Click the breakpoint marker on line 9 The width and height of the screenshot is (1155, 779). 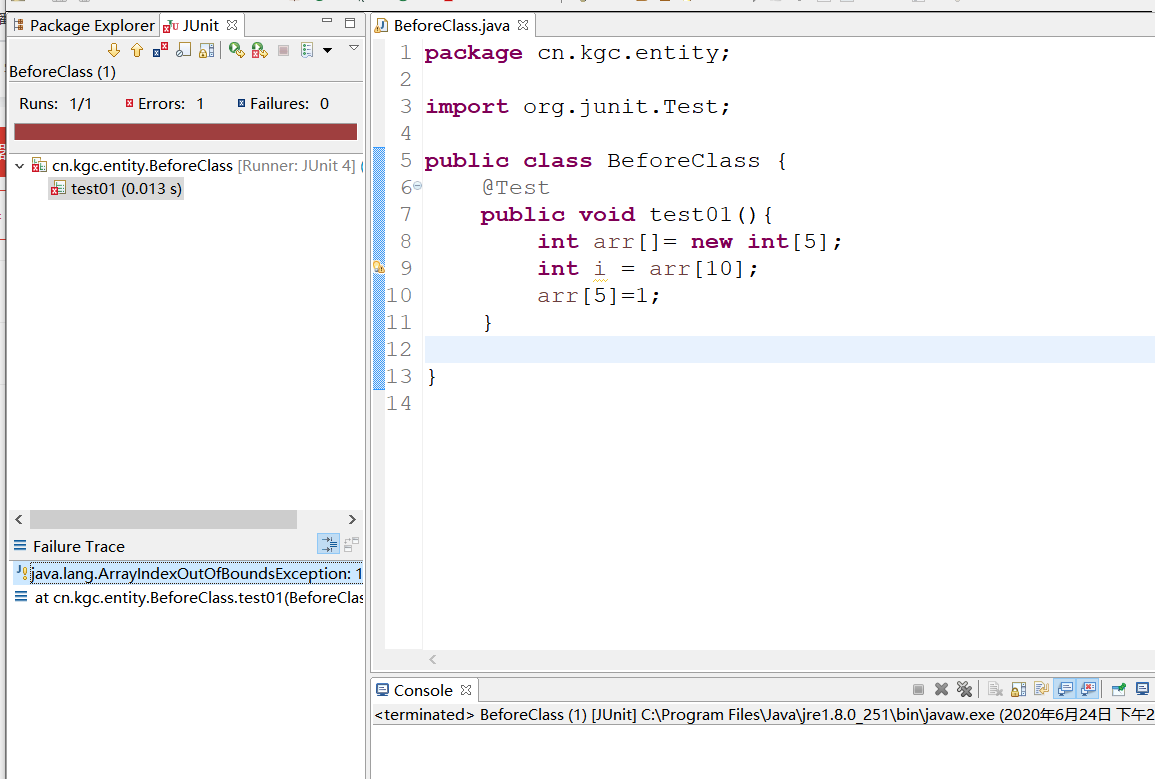378,268
